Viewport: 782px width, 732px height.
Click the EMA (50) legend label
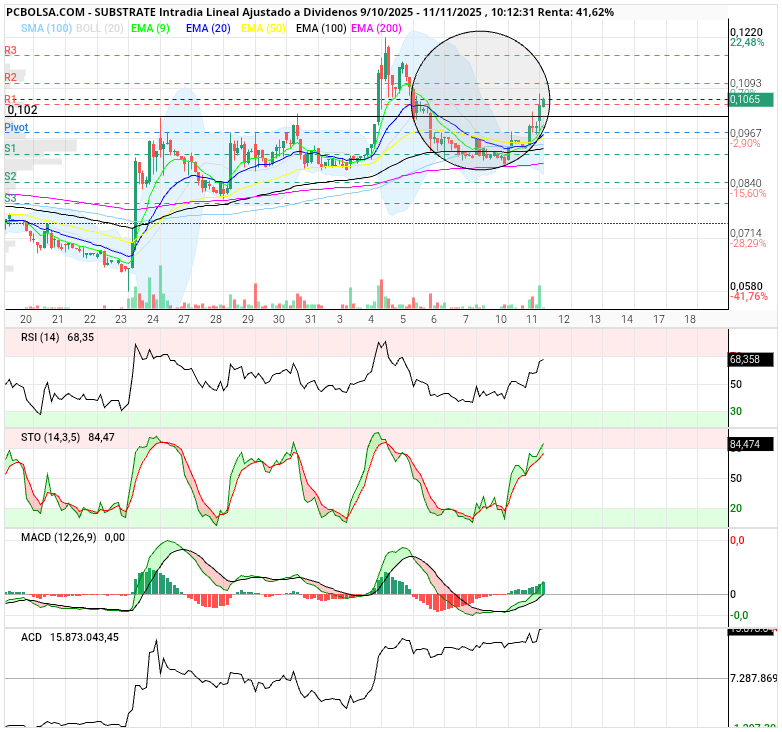[x=263, y=28]
